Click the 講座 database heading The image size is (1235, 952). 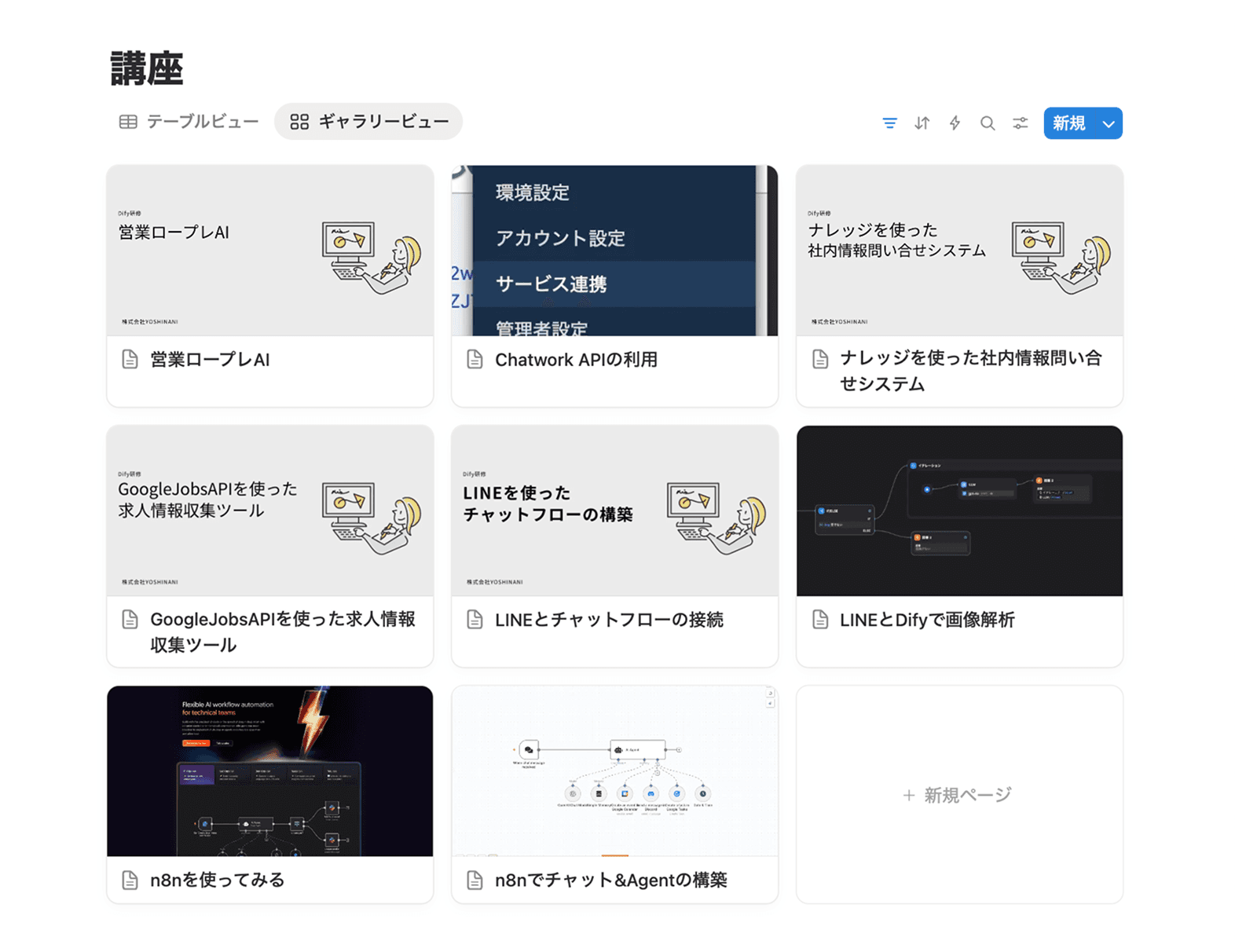click(x=147, y=68)
